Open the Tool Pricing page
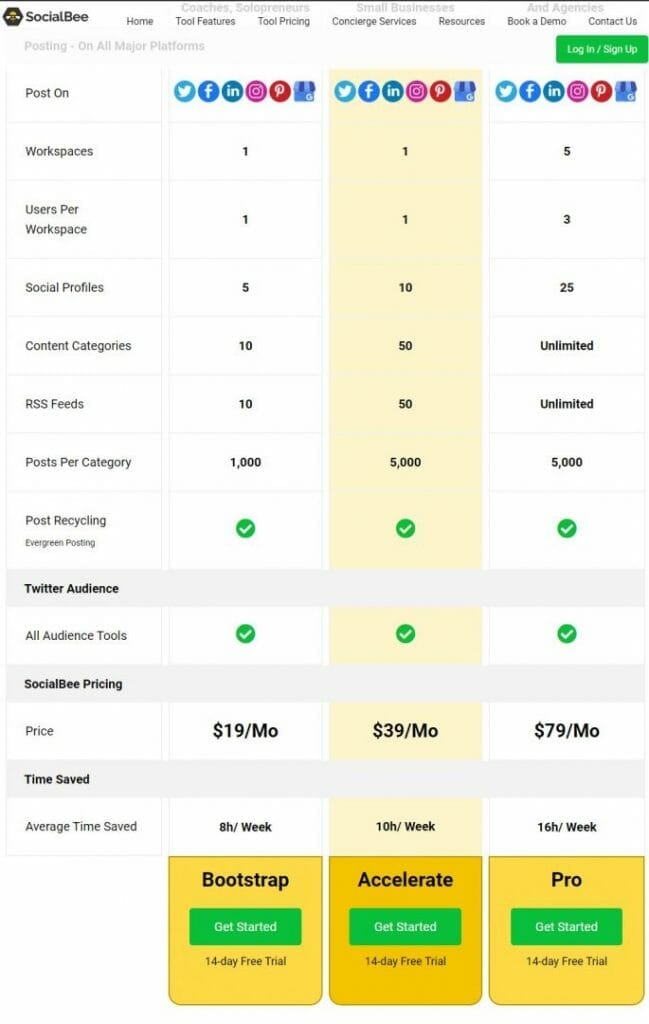 [283, 21]
